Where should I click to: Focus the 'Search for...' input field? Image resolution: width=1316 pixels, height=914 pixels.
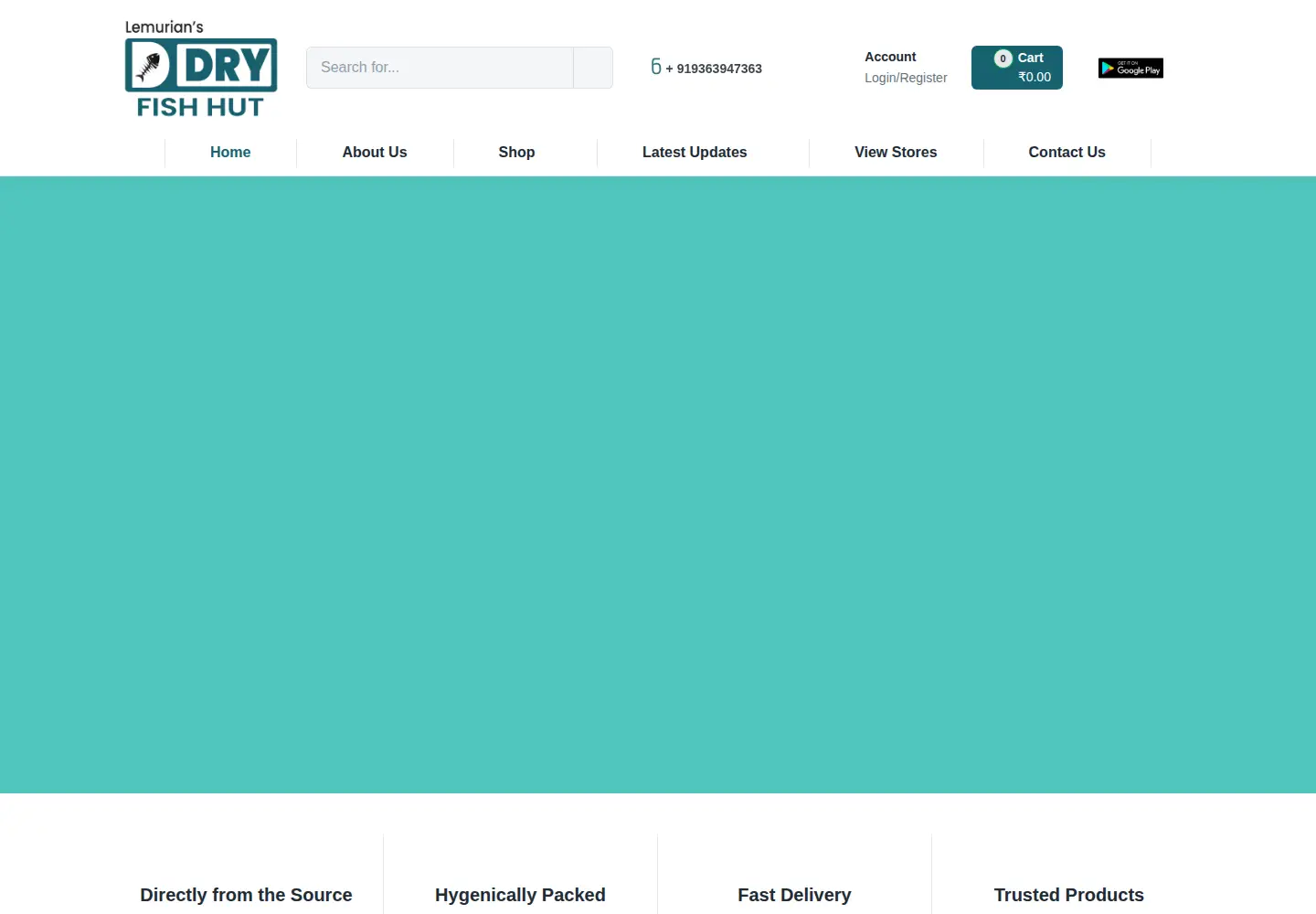440,68
